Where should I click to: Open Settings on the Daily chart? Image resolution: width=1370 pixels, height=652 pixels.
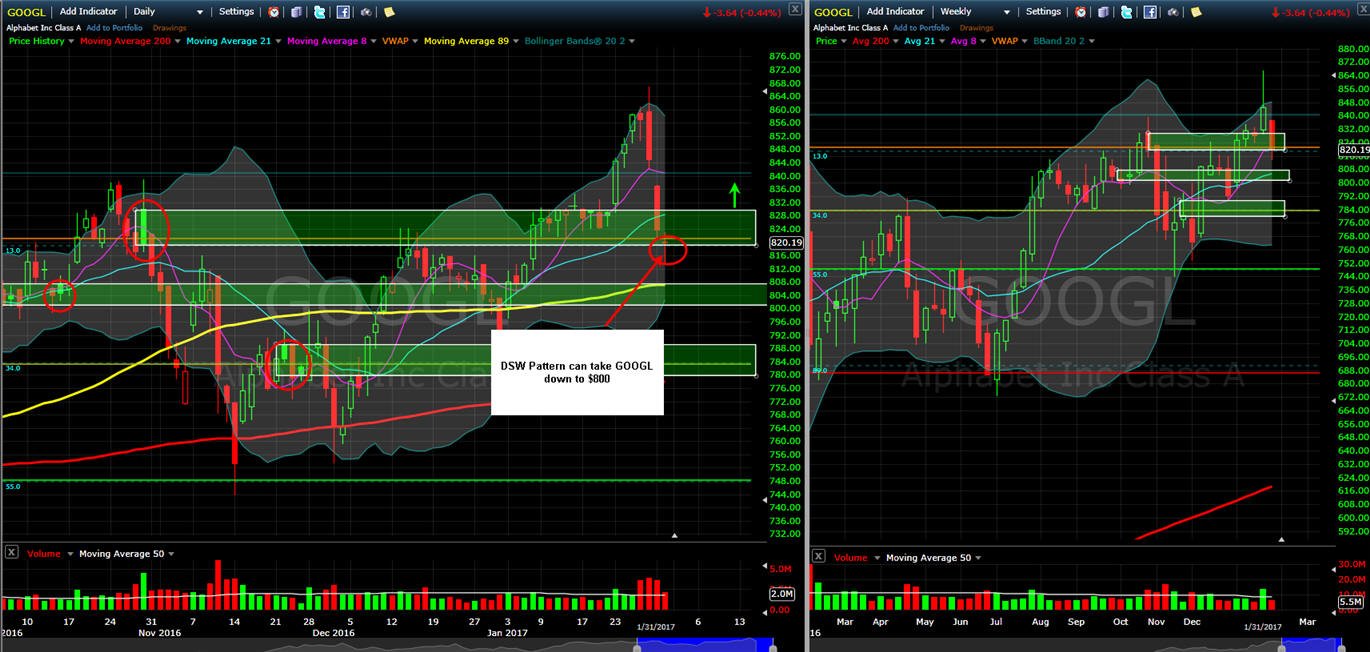click(236, 12)
